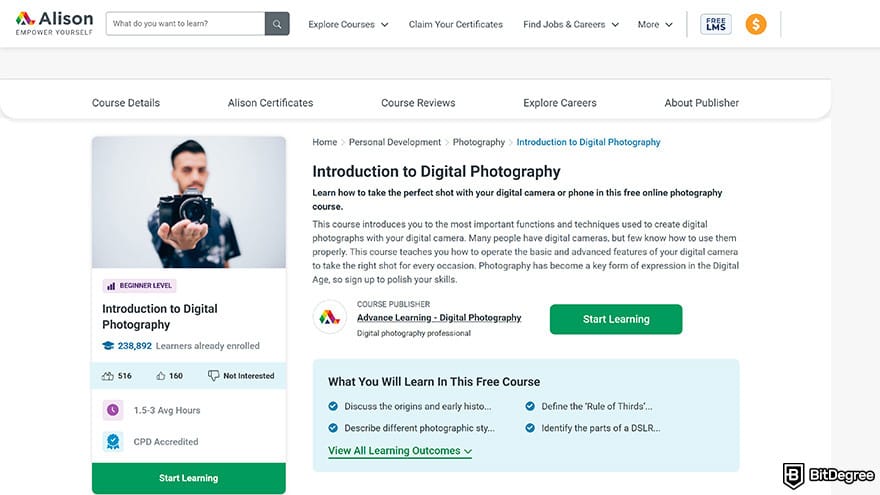Image resolution: width=880 pixels, height=495 pixels.
Task: Click checkmark beside Describe different photographic styles
Action: 333,428
